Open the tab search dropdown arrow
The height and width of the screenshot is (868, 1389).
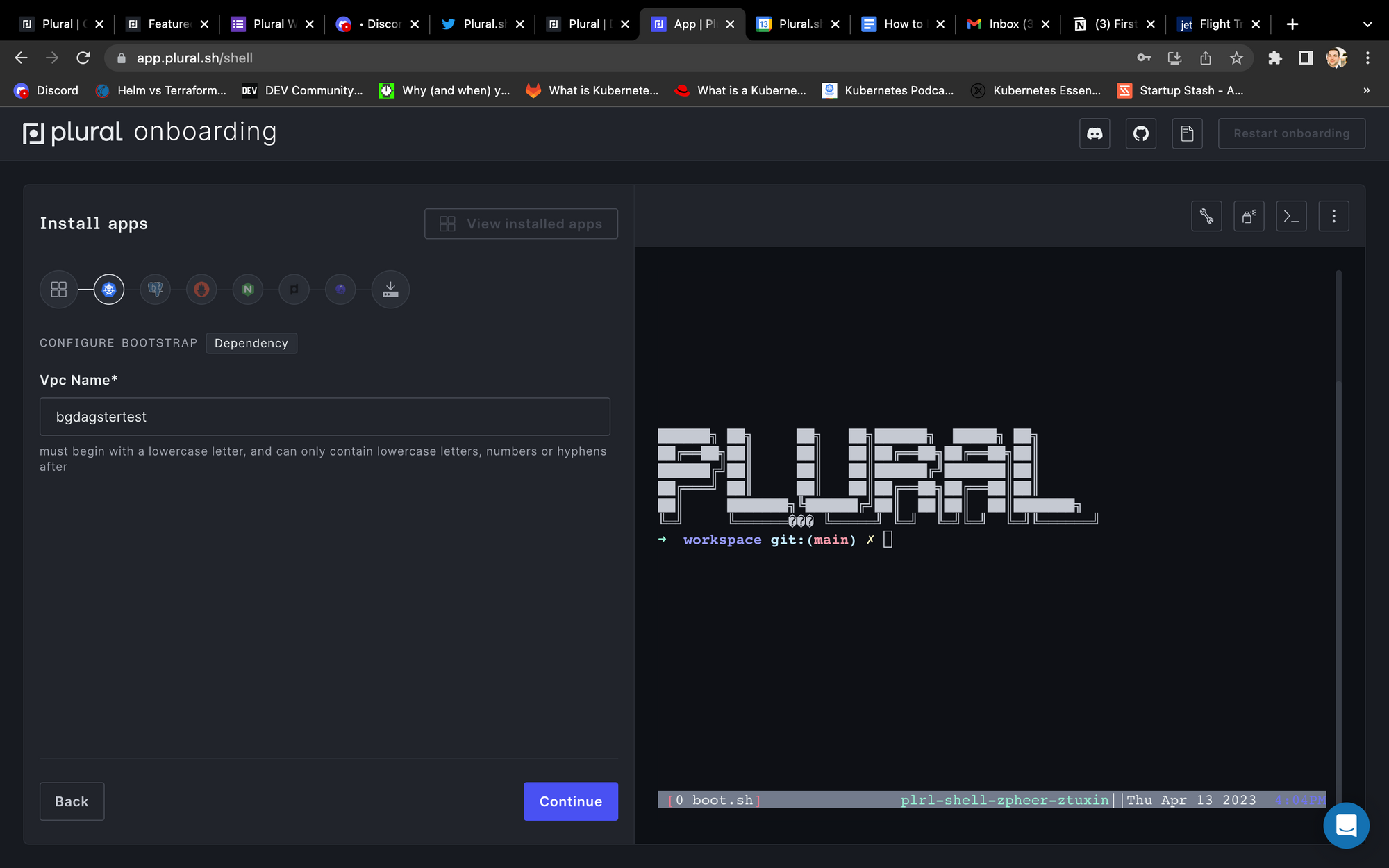[x=1367, y=24]
